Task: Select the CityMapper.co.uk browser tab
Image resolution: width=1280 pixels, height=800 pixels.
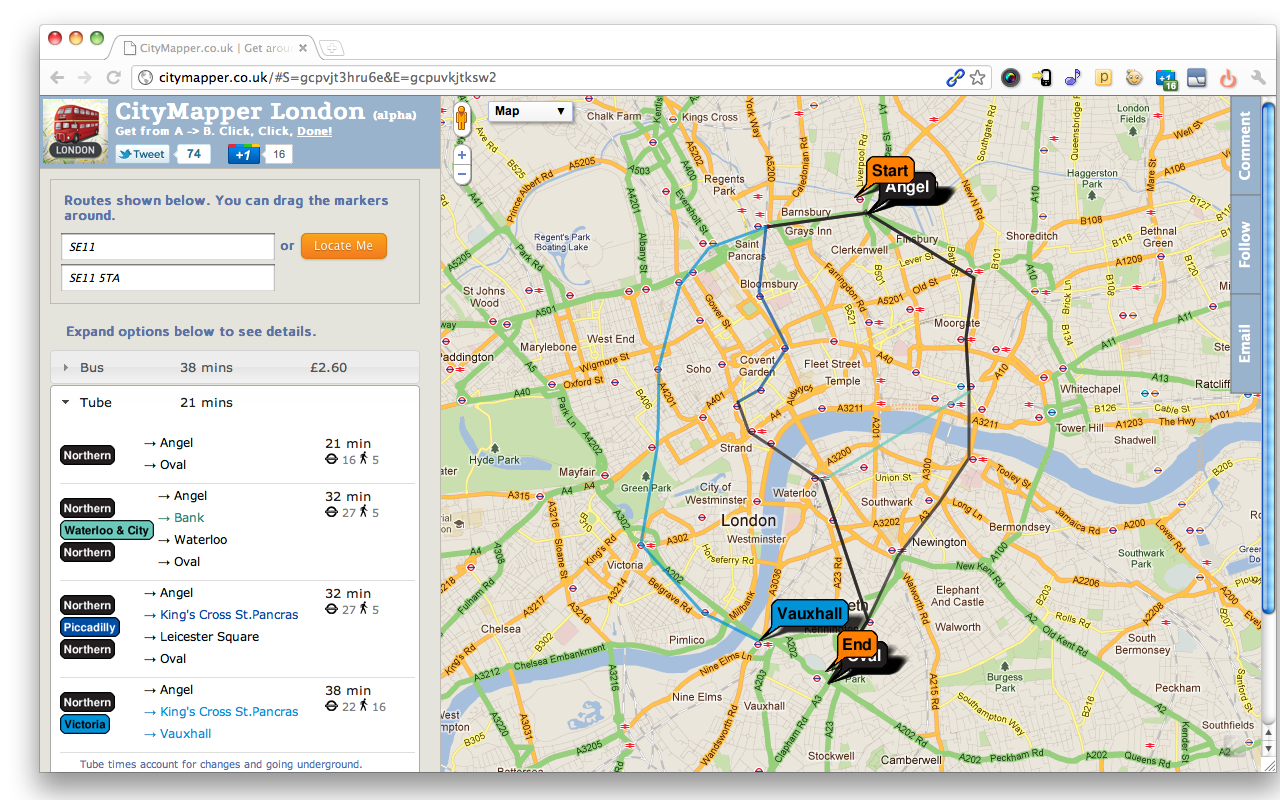Action: click(210, 48)
